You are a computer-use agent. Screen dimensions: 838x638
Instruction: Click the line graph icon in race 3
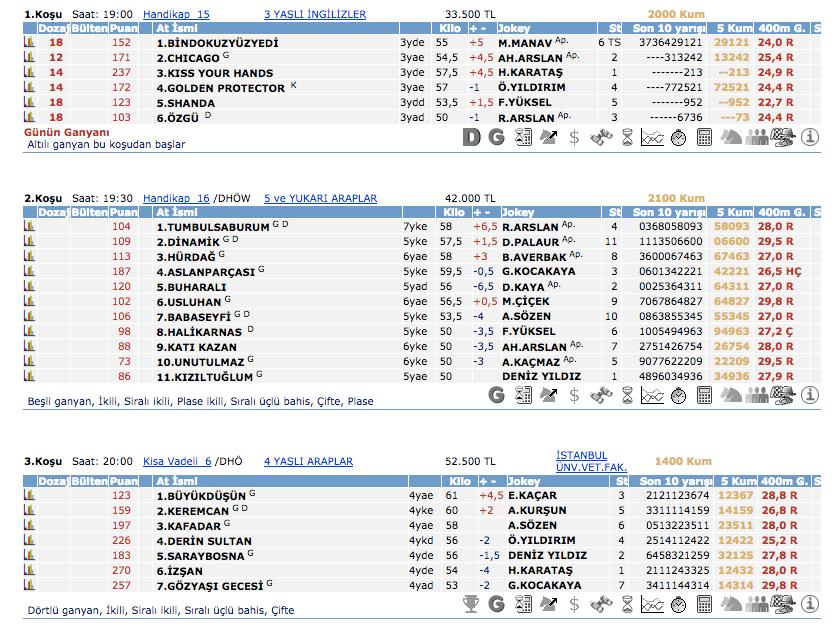pyautogui.click(x=652, y=603)
